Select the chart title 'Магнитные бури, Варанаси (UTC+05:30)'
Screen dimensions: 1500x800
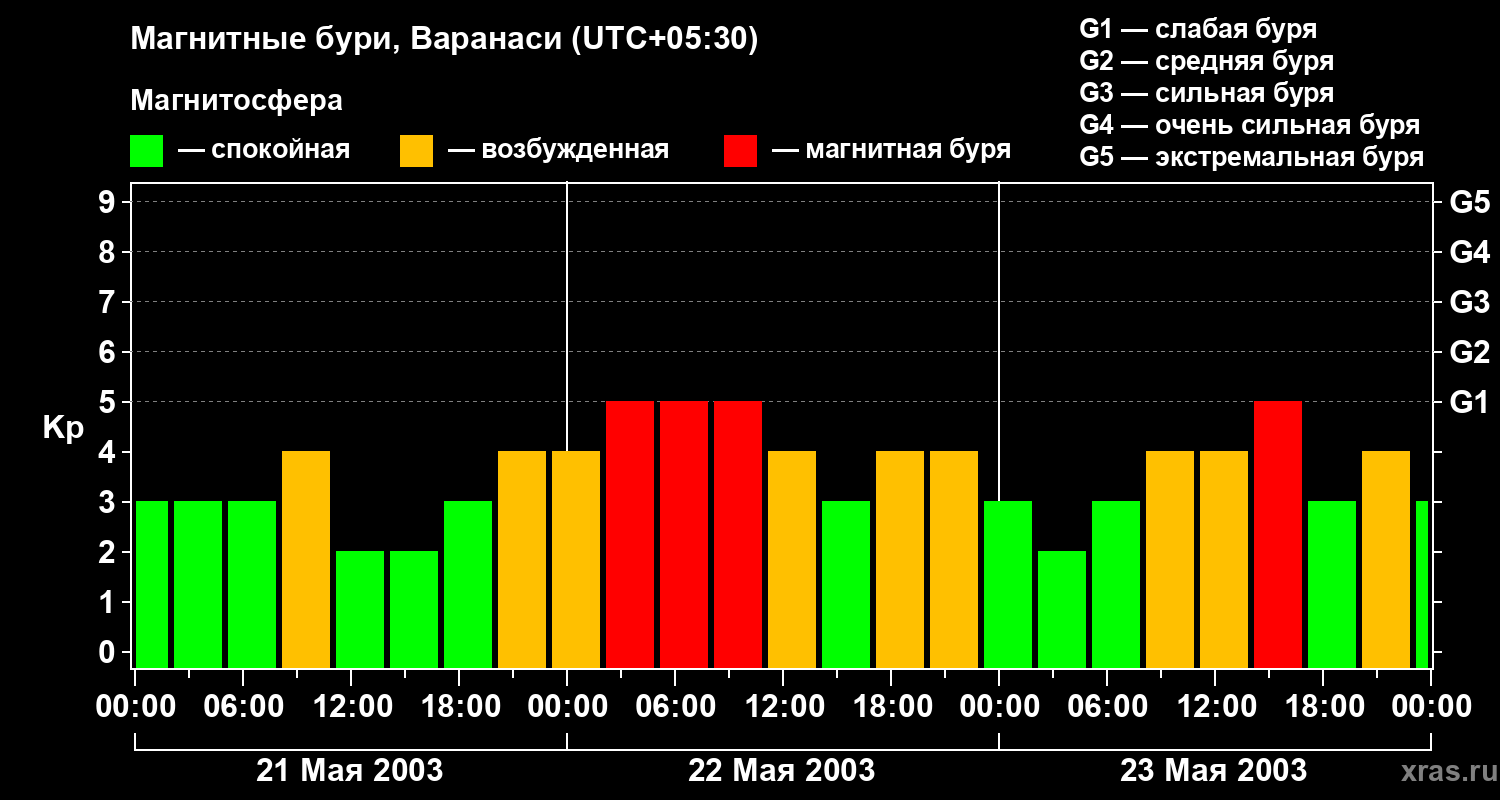(x=444, y=39)
